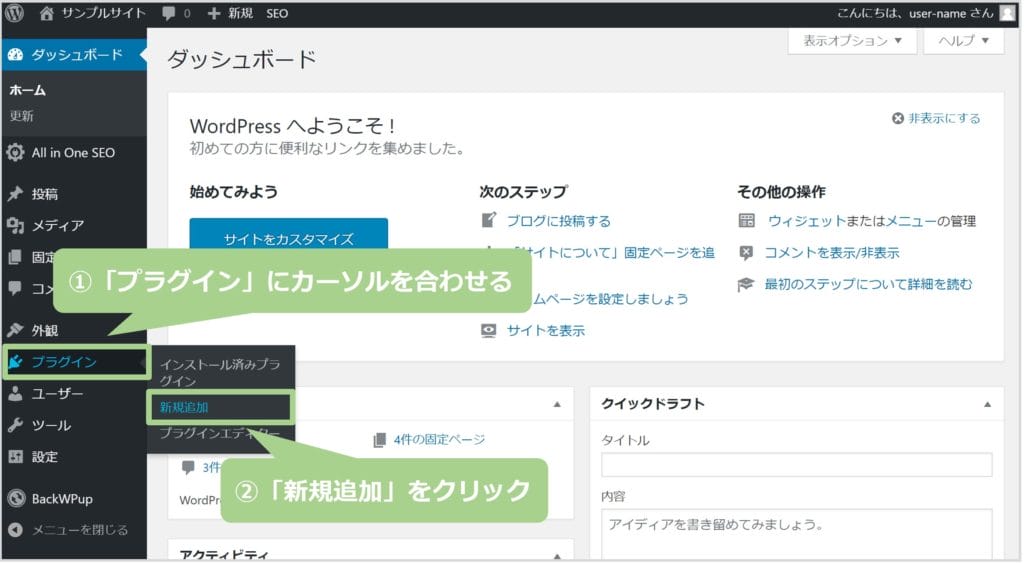This screenshot has width=1024, height=564.
Task: Click the プラグイン plug icon
Action: (15, 362)
